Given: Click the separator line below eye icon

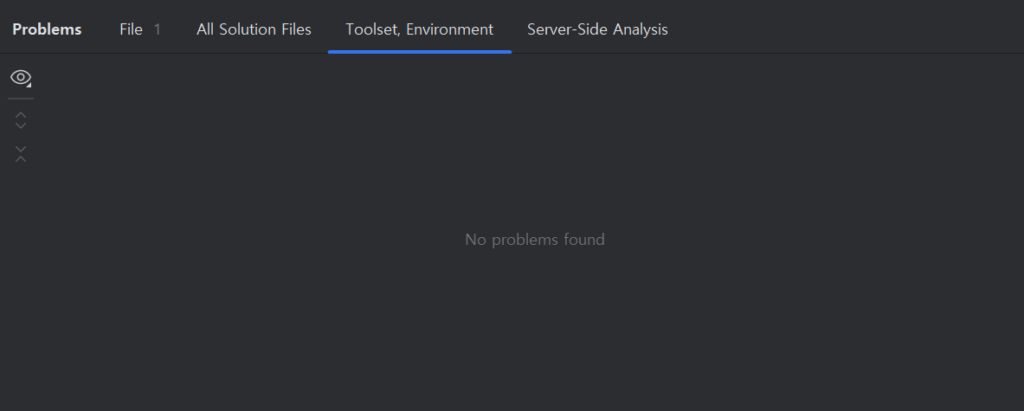Looking at the screenshot, I should click(x=21, y=99).
